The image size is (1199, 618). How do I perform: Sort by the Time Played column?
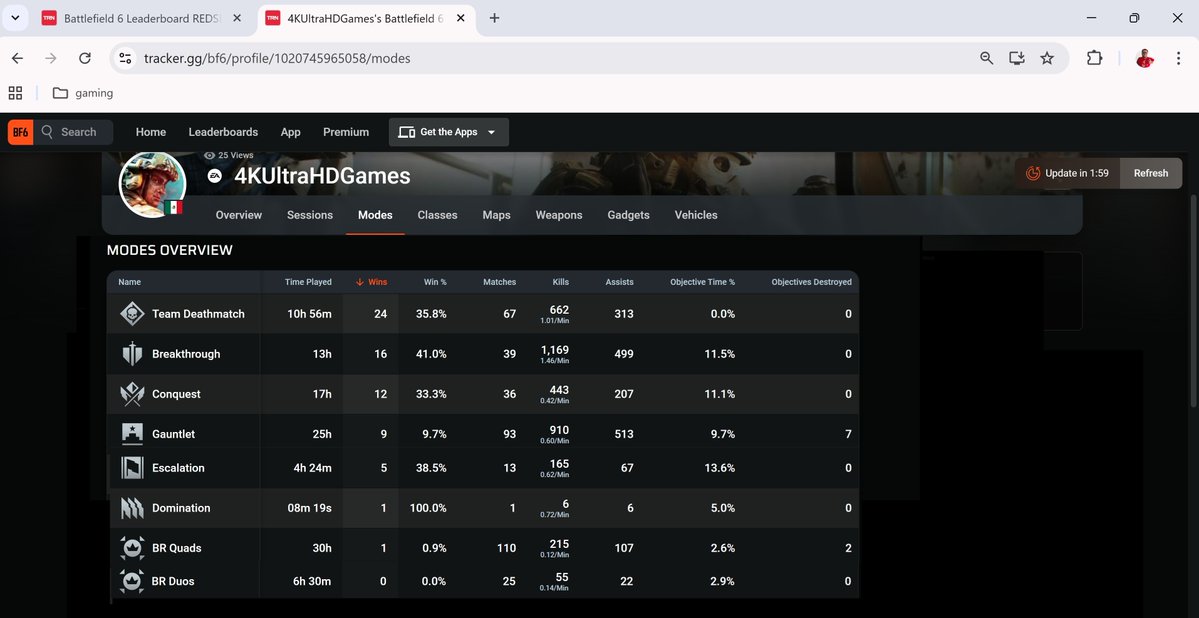[x=308, y=282]
